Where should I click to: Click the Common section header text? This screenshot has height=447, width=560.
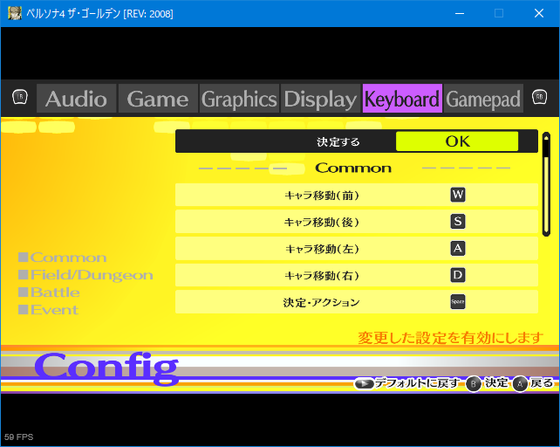(x=353, y=168)
